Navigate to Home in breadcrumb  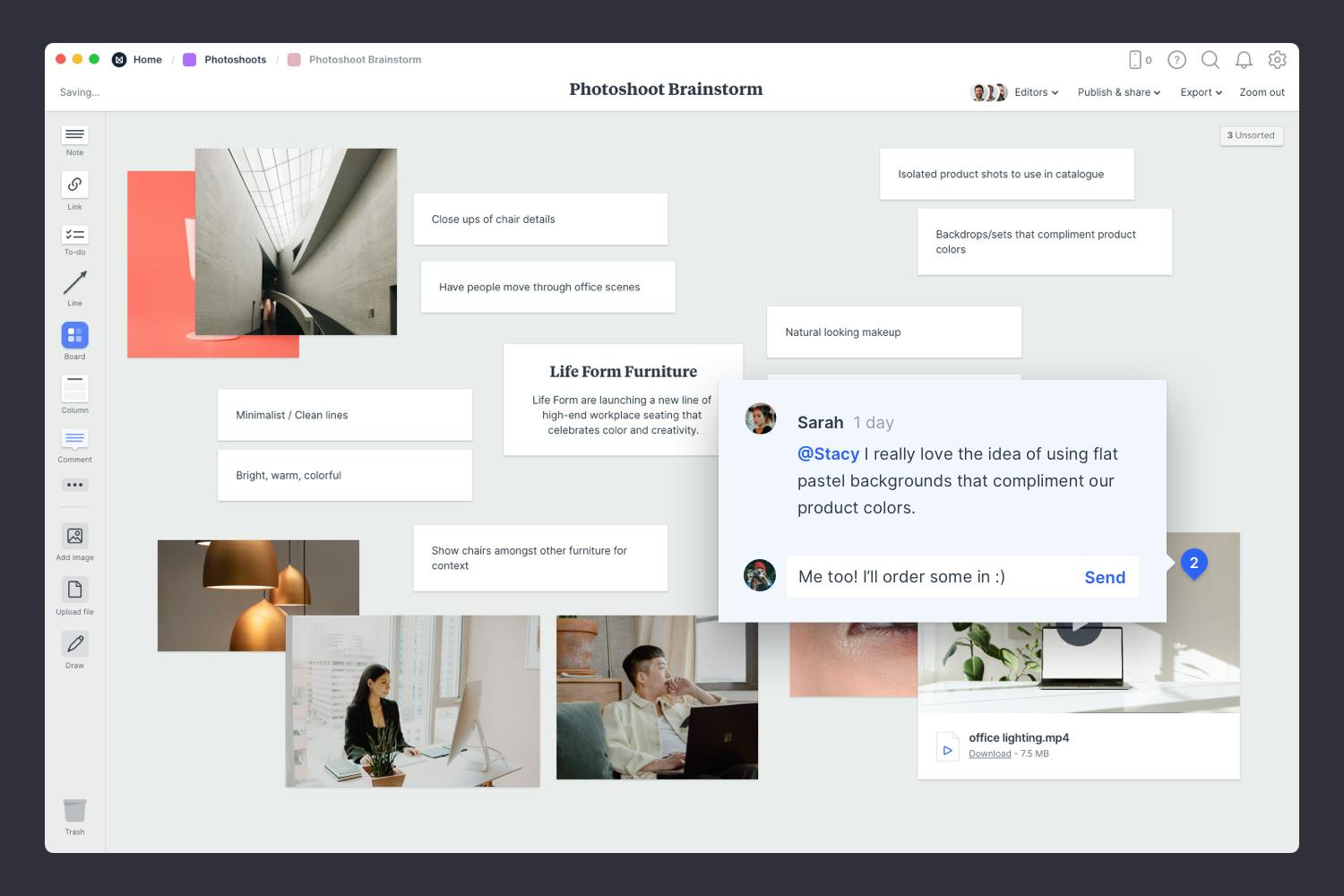click(147, 60)
